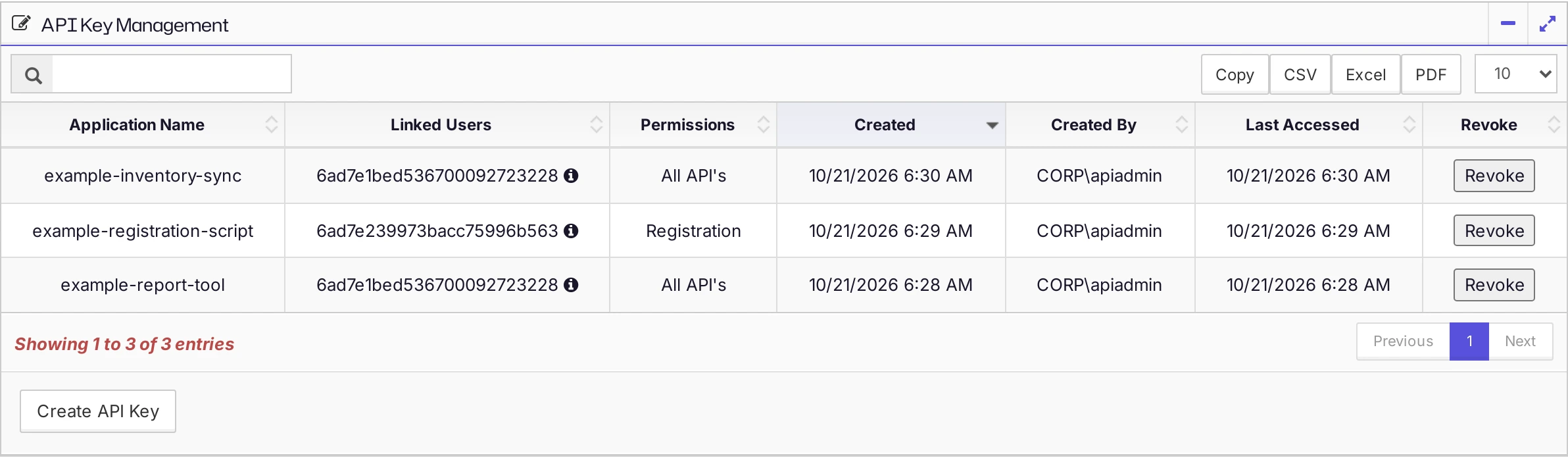Screen dimensions: 1568x458
Task: Click the Registration permissions cell
Action: click(693, 231)
